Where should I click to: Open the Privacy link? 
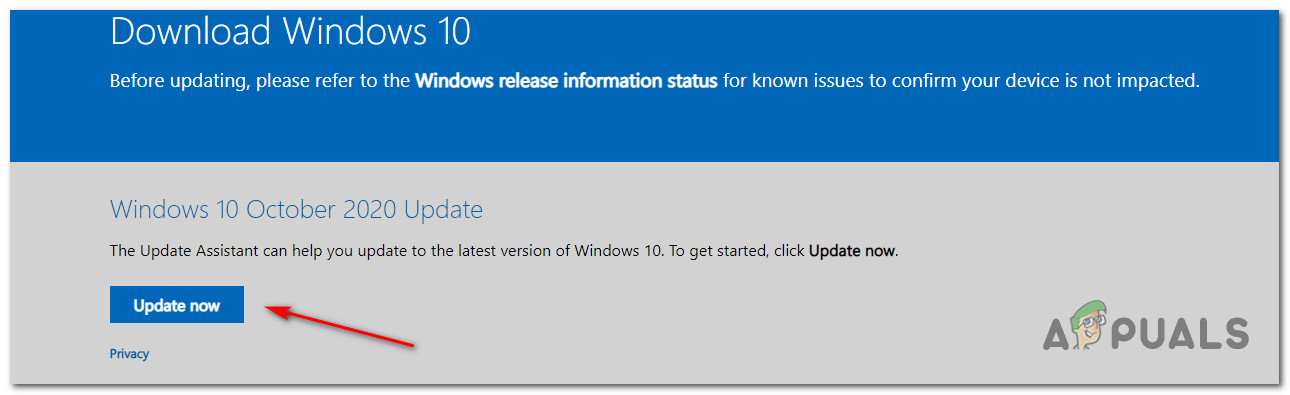pyautogui.click(x=129, y=354)
